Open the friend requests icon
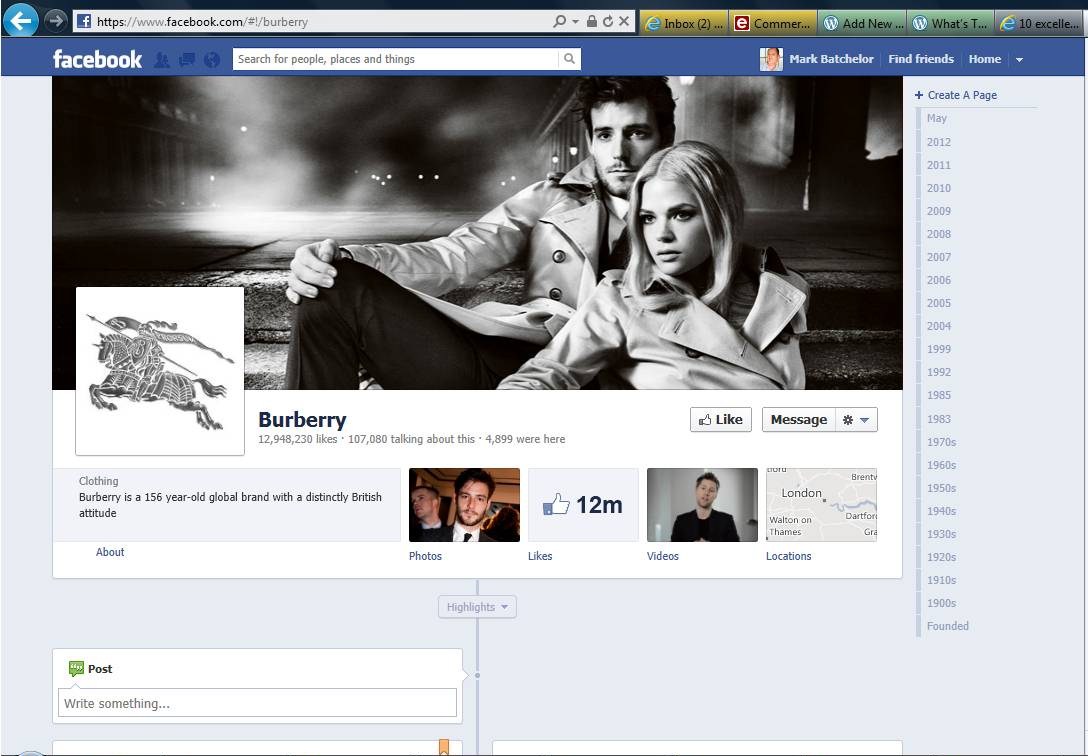Screen dimensions: 1088x756 point(162,60)
